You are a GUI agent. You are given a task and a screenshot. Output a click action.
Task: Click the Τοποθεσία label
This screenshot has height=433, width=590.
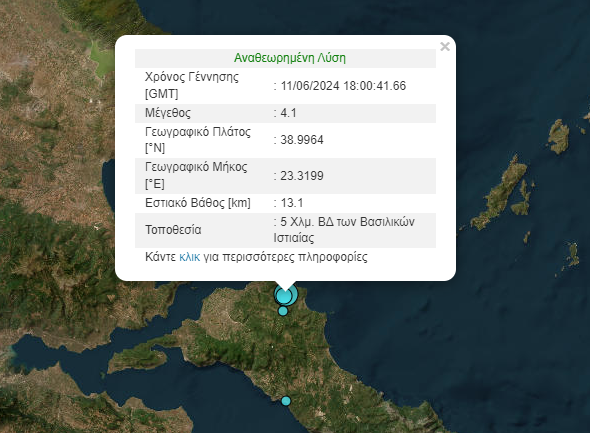(173, 230)
